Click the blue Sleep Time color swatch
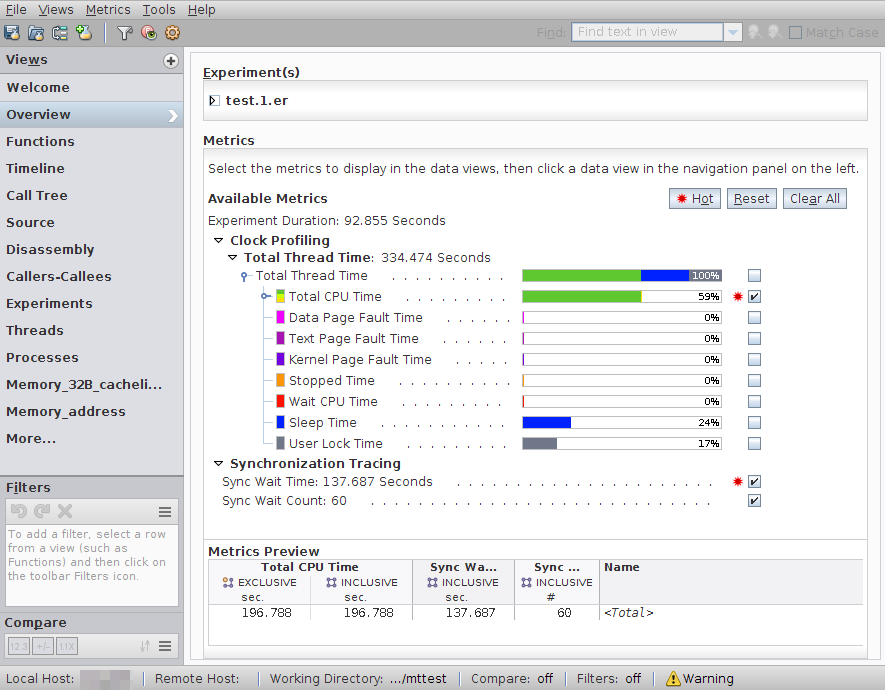This screenshot has height=690, width=885. 280,423
